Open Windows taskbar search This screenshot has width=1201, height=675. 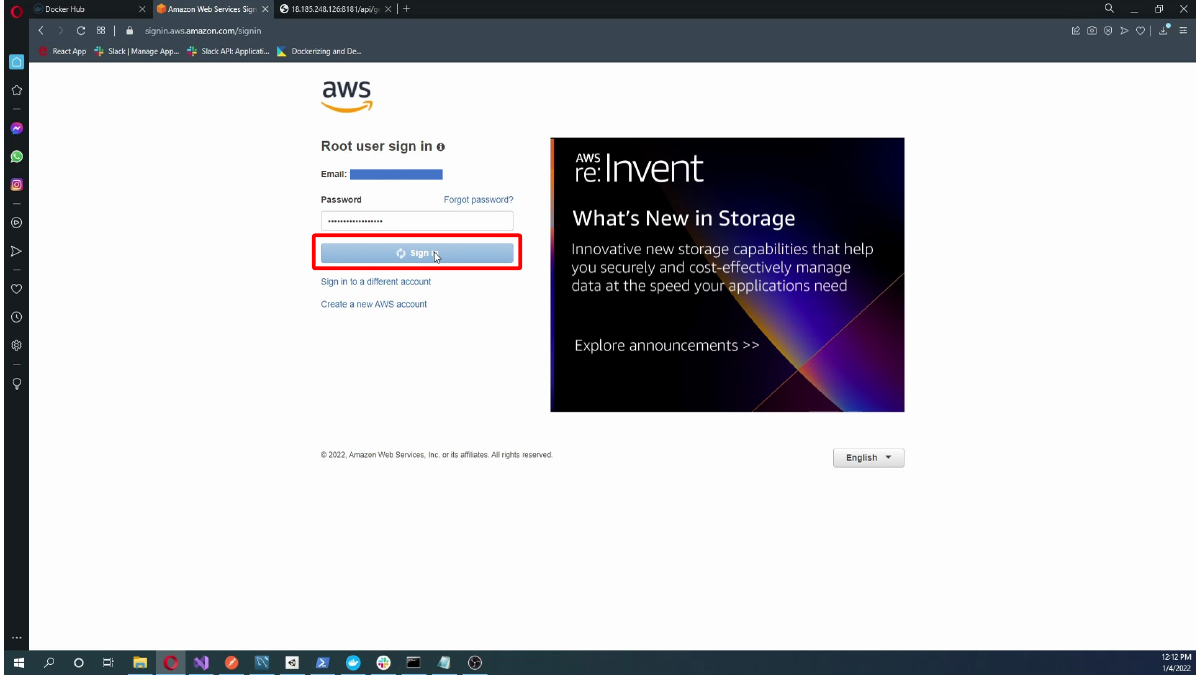point(50,662)
